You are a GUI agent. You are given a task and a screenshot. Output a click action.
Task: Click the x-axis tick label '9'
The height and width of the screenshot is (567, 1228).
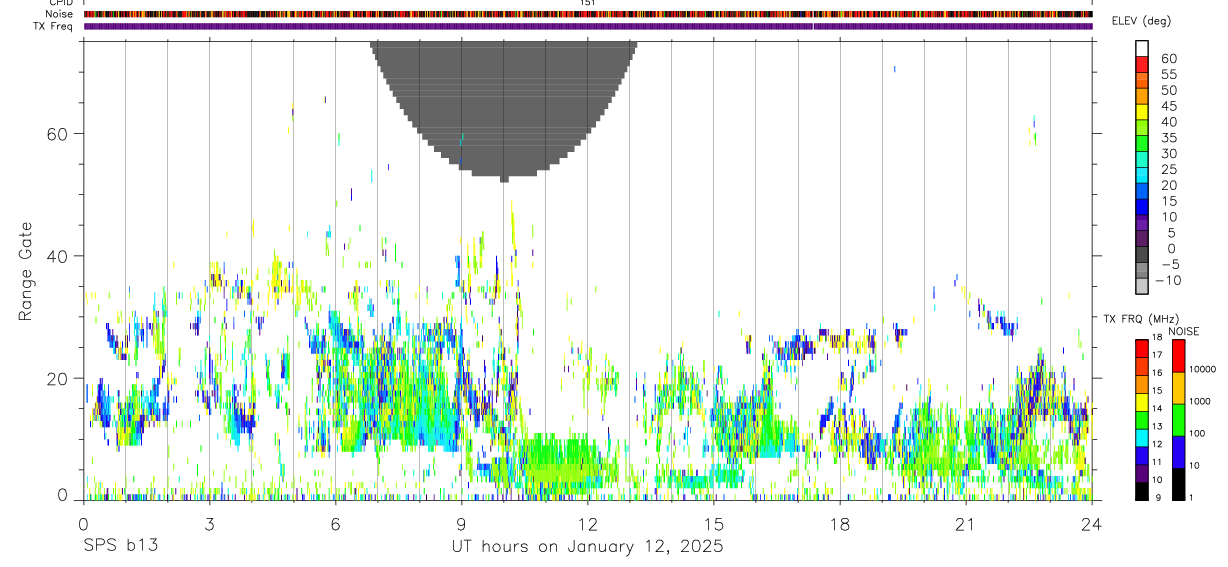pos(461,524)
